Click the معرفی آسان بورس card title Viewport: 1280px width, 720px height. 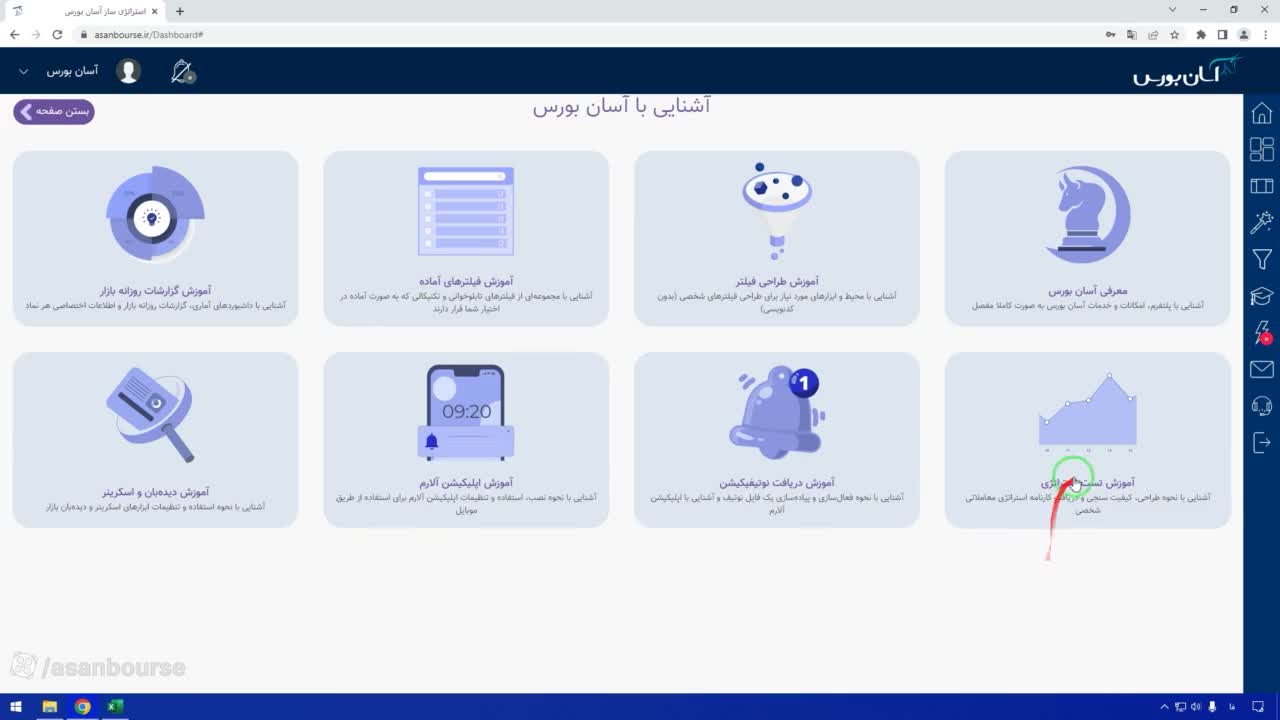pos(1087,291)
